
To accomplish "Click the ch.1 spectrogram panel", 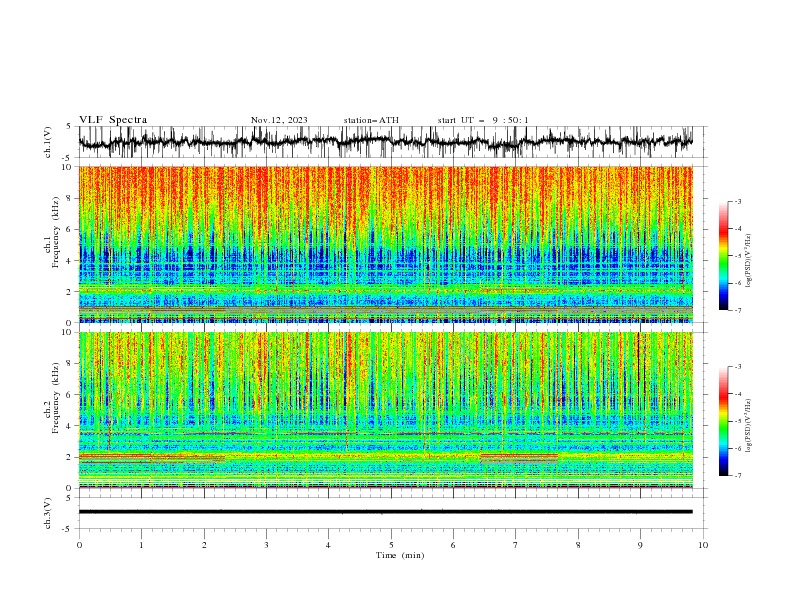I will pos(385,244).
